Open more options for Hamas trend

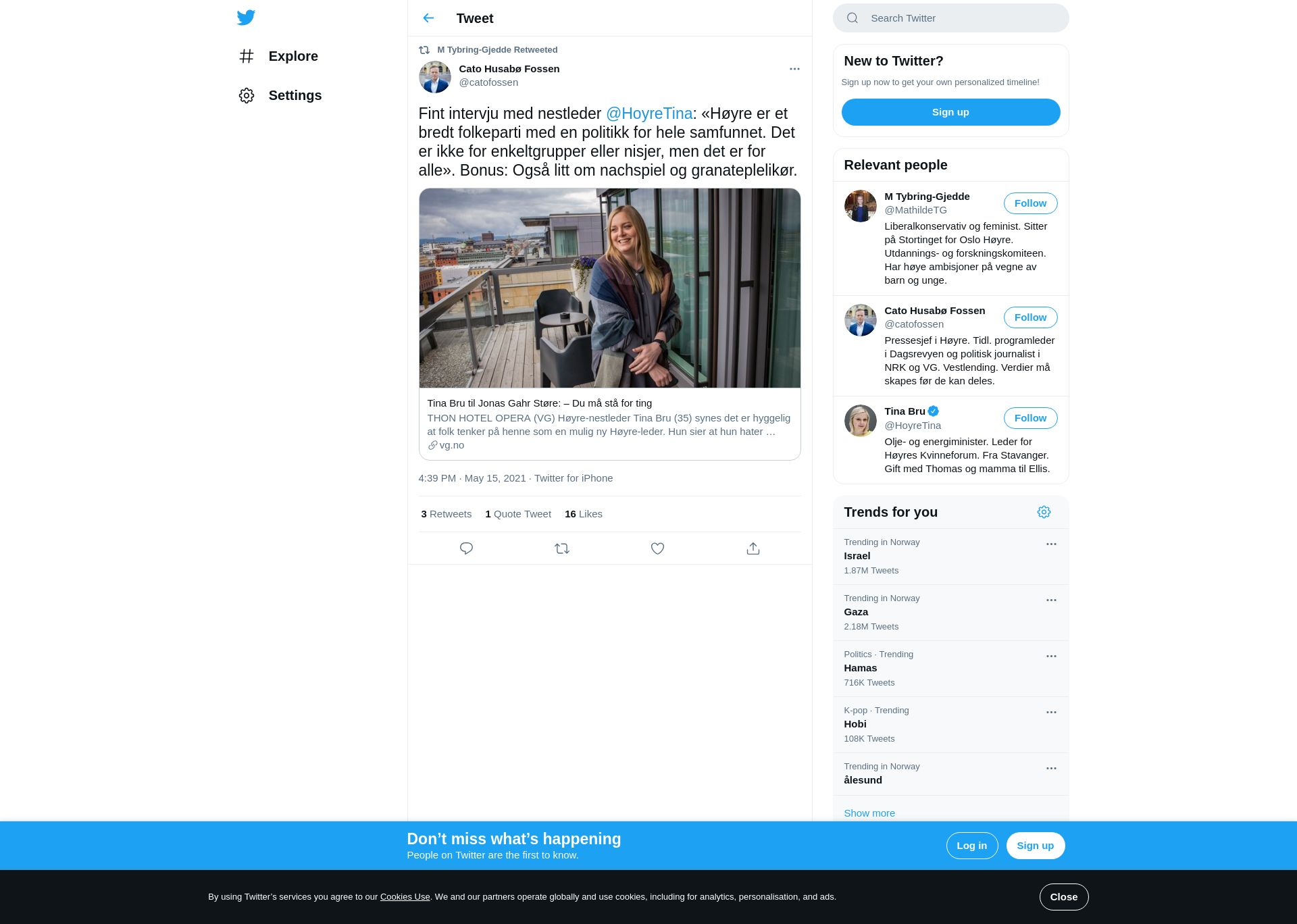[x=1051, y=656]
